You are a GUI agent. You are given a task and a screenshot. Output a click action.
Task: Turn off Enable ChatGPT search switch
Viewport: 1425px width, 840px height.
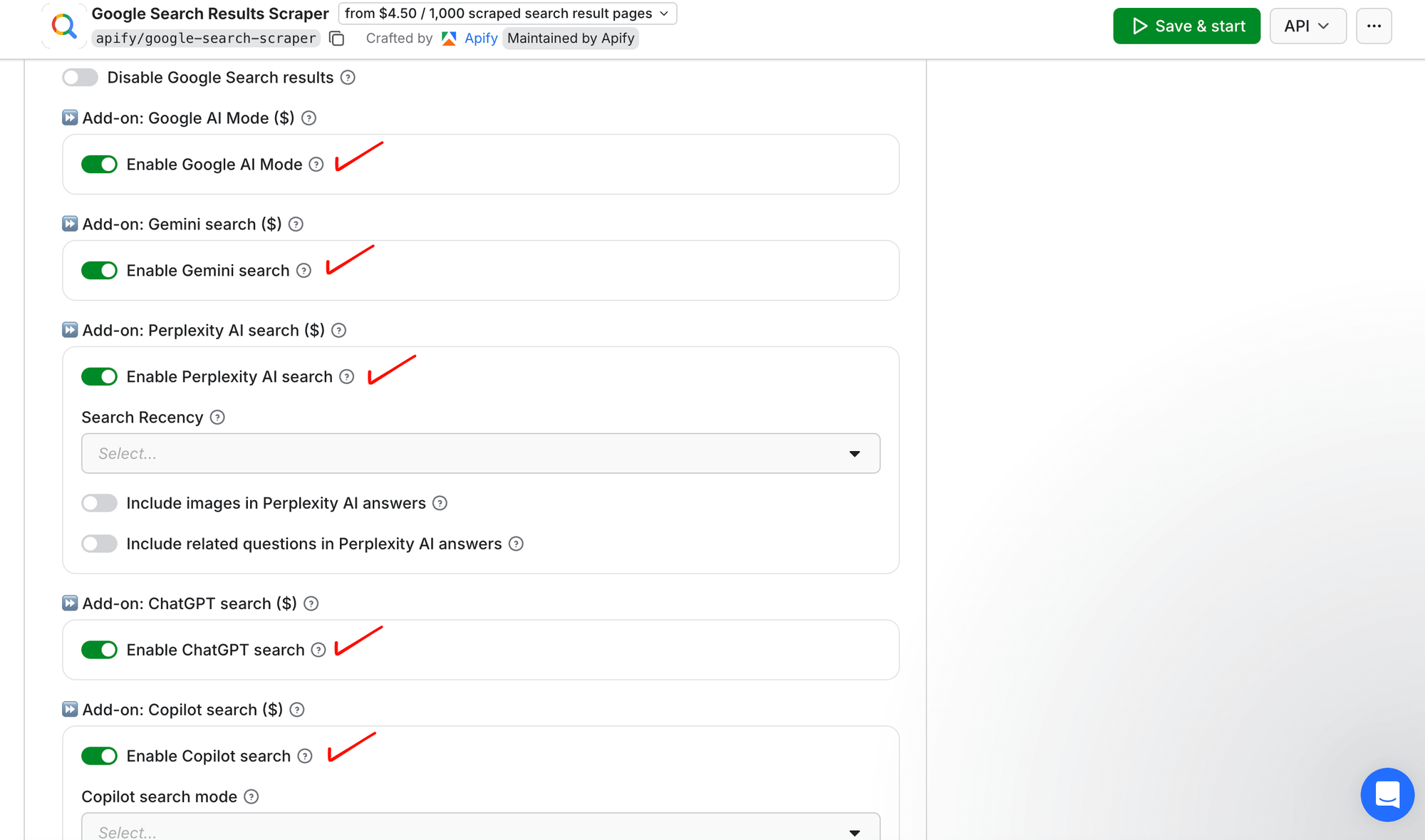point(99,650)
